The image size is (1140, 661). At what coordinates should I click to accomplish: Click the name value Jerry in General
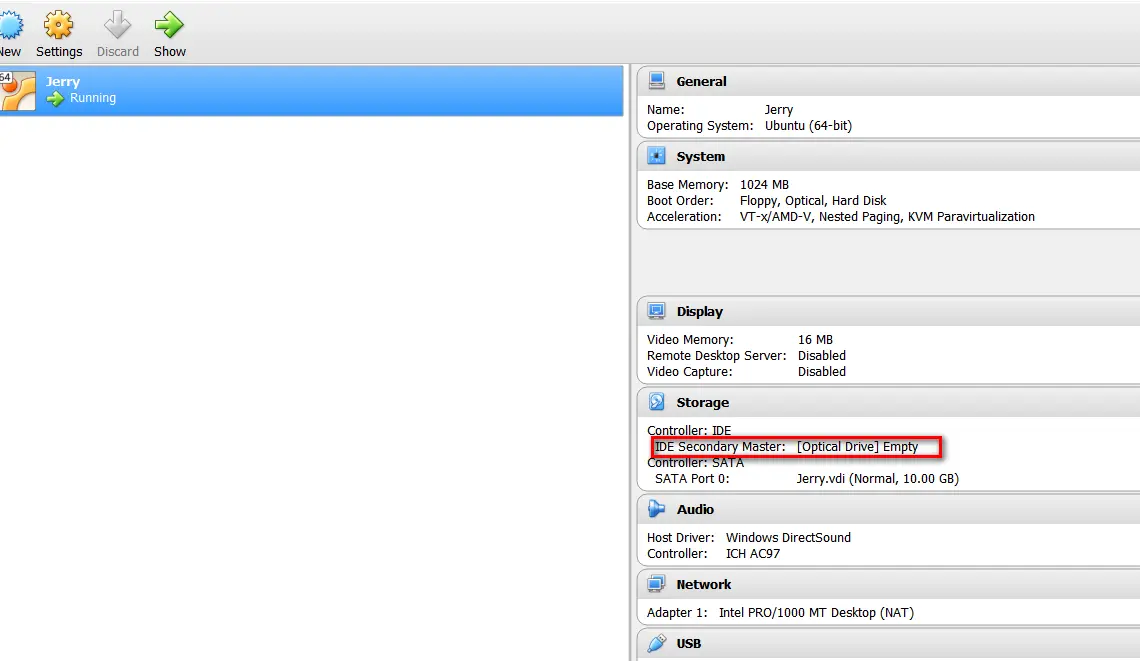[779, 110]
